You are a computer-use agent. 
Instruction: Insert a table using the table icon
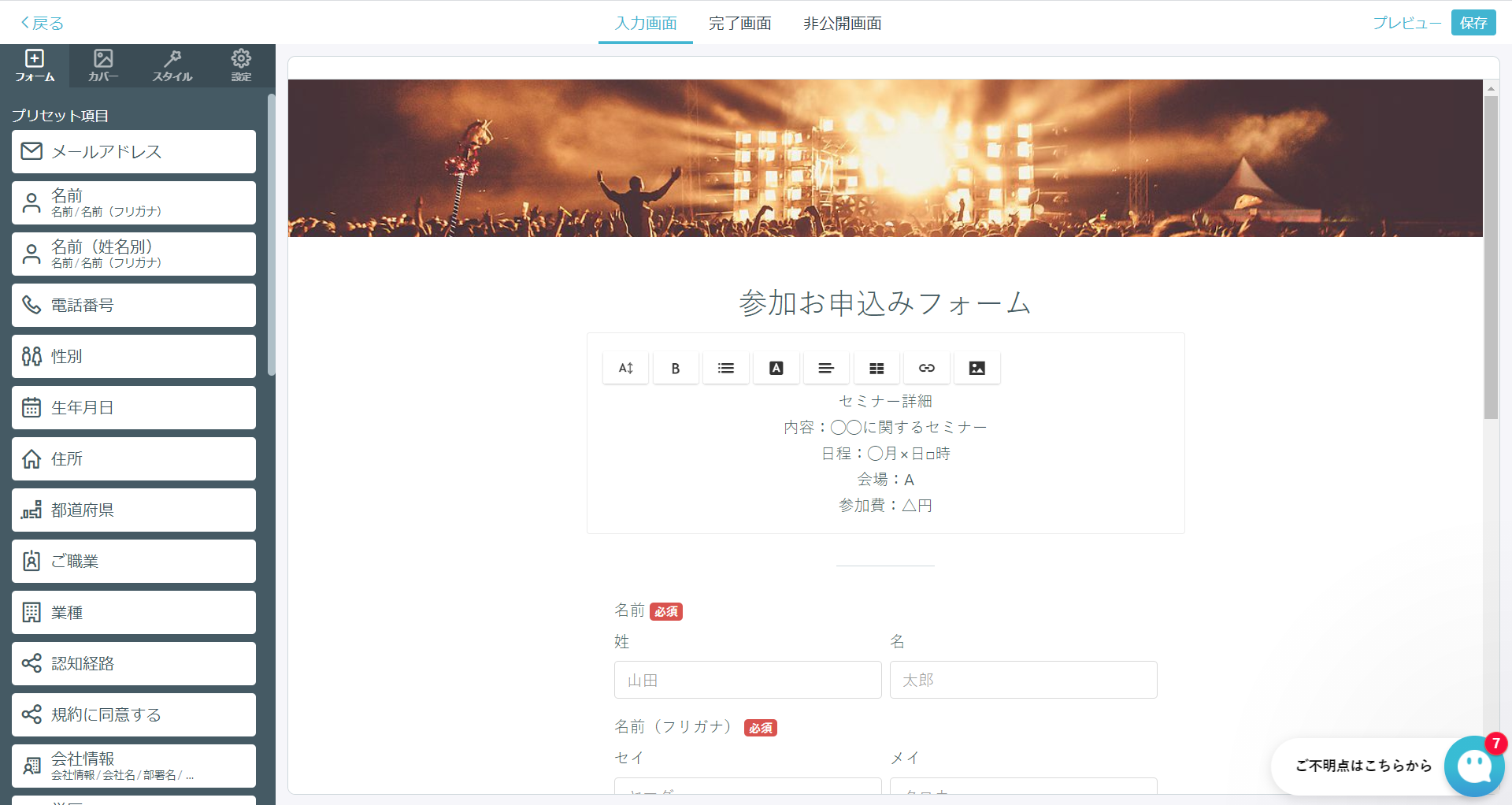(876, 368)
